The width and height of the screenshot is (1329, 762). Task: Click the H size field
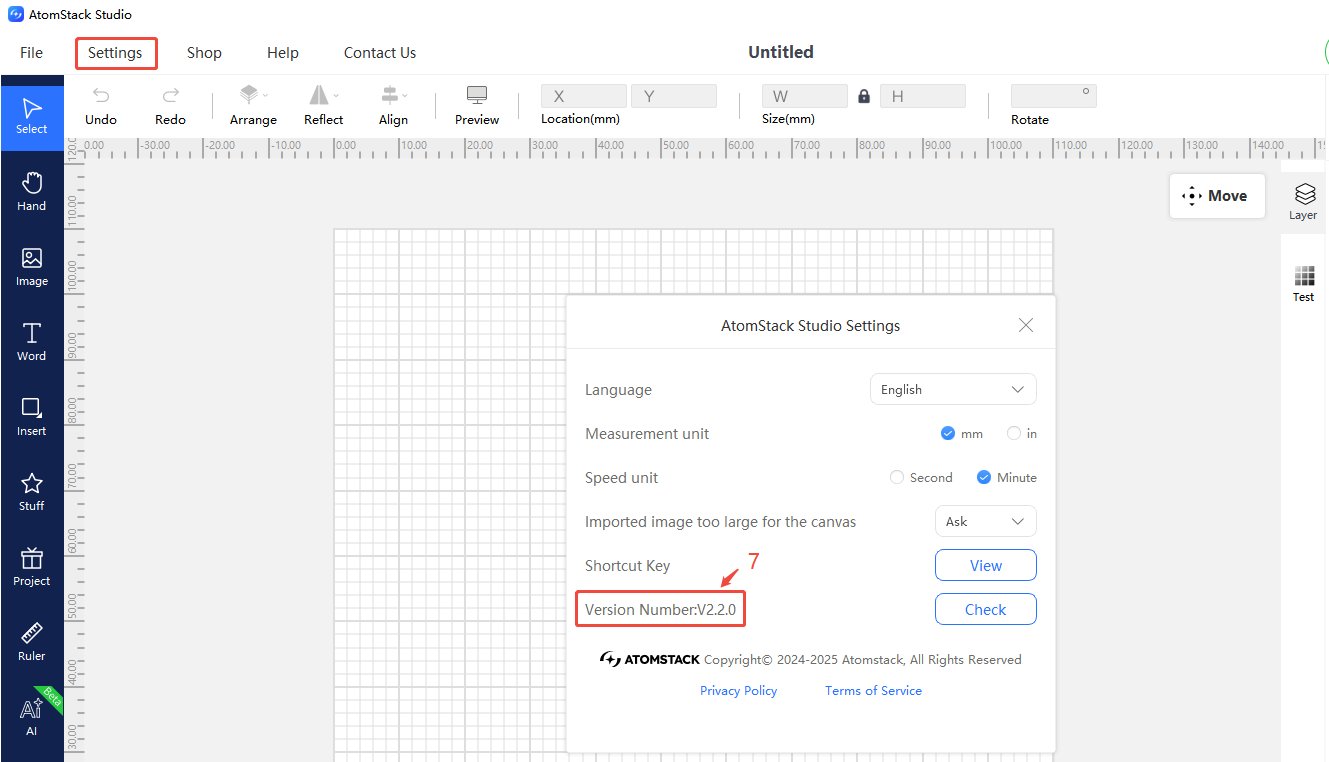tap(923, 96)
